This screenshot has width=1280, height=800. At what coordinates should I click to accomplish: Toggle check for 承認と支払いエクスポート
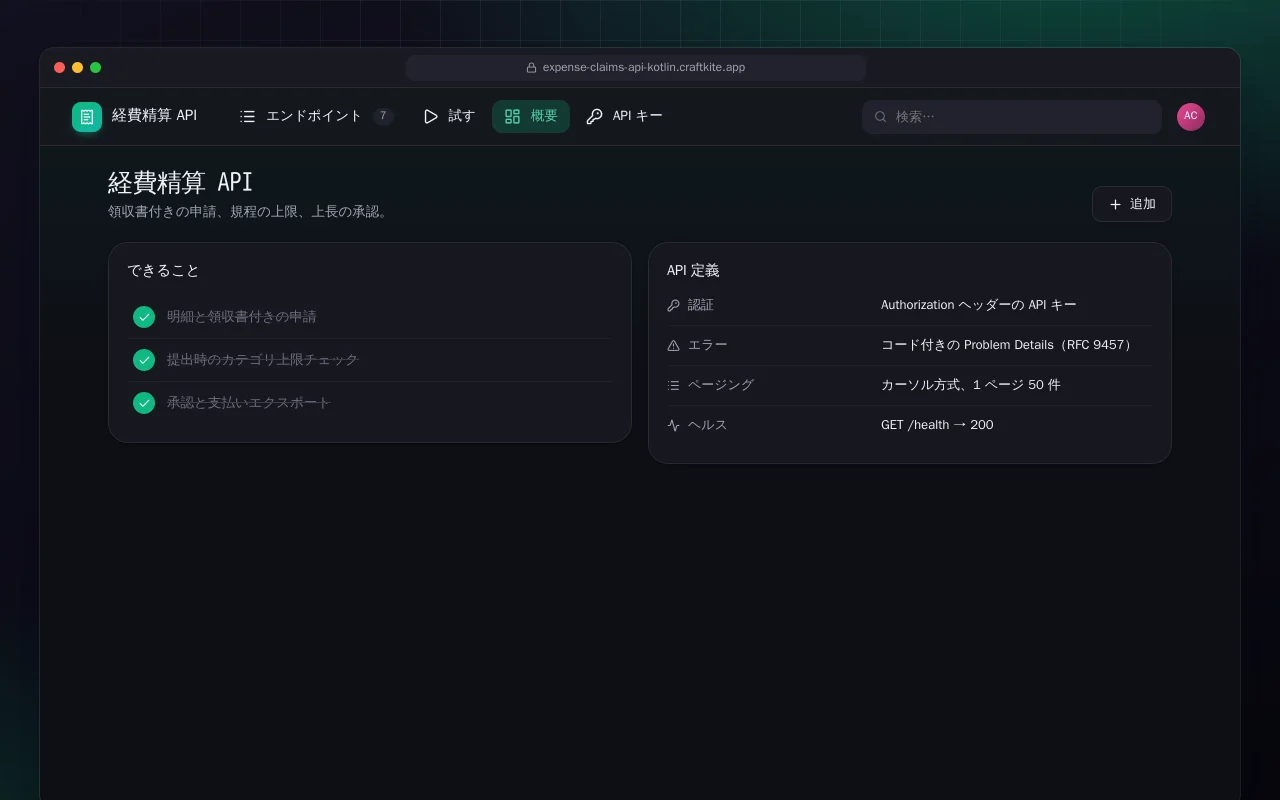click(144, 403)
